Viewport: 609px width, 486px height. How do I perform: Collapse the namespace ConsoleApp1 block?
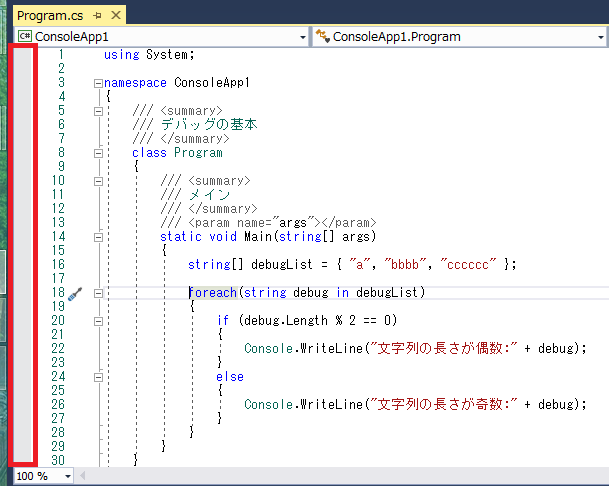(98, 83)
